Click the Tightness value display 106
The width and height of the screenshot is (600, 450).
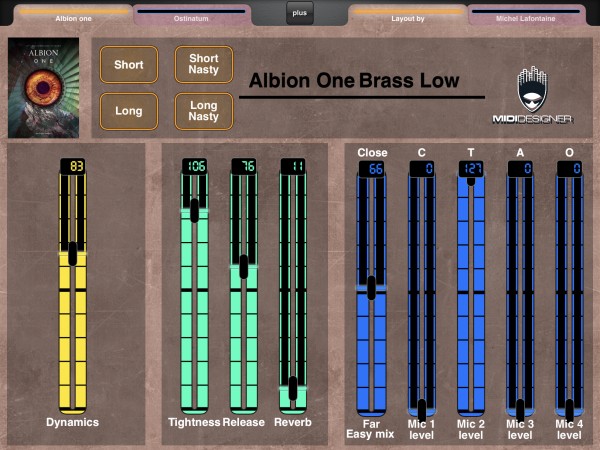194,166
